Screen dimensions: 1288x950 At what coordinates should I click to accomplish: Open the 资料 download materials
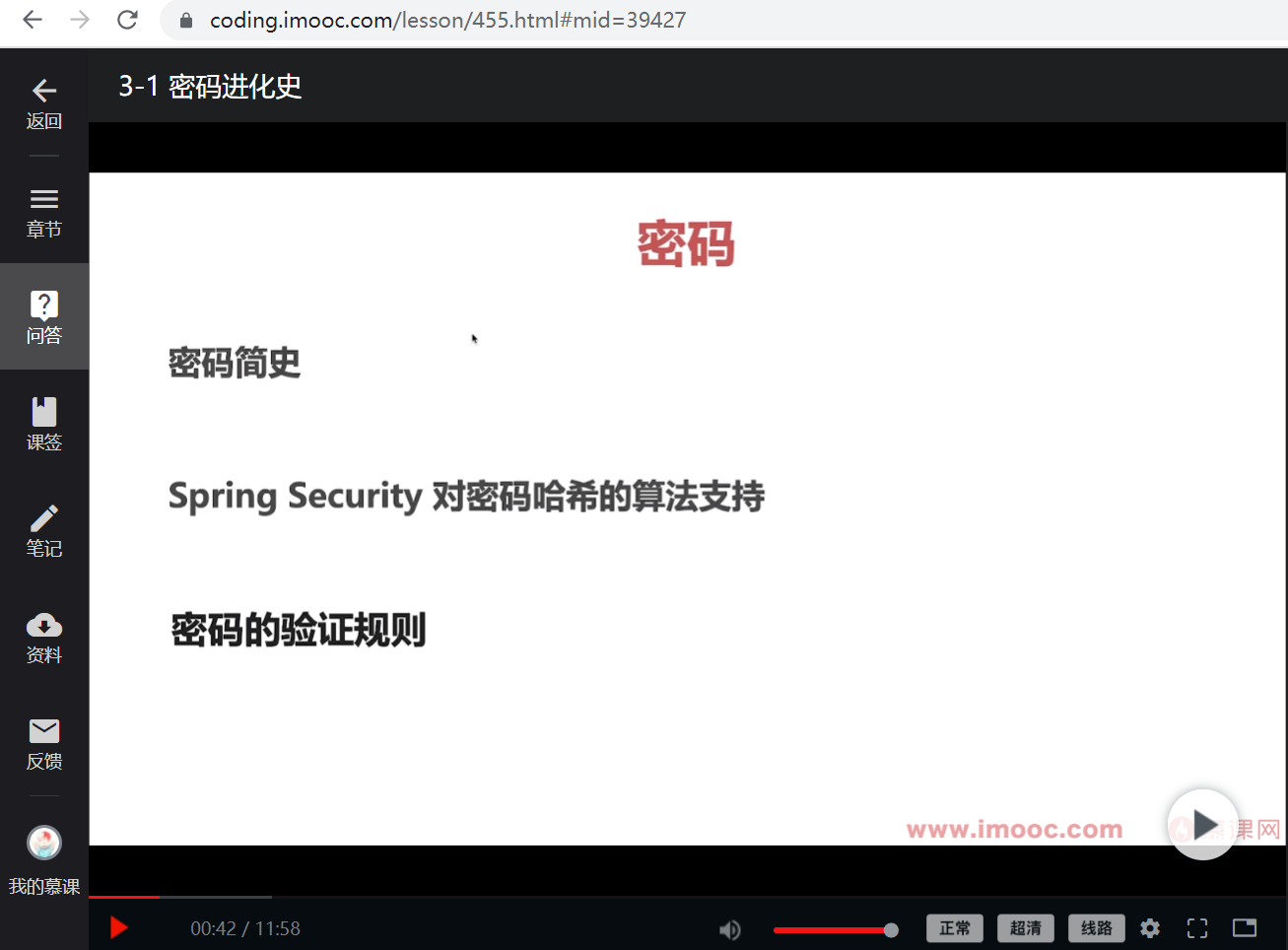coord(44,638)
